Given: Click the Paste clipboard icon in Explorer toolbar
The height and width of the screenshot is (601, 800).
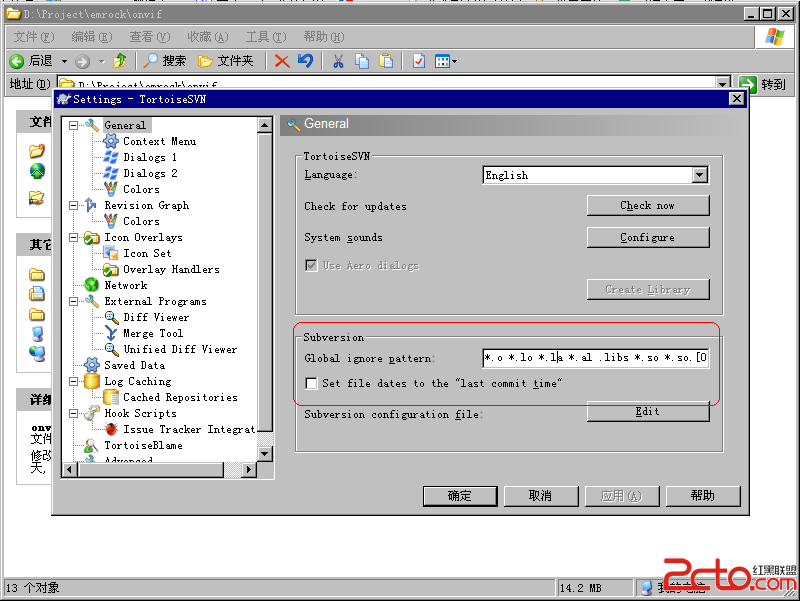Looking at the screenshot, I should pos(386,61).
